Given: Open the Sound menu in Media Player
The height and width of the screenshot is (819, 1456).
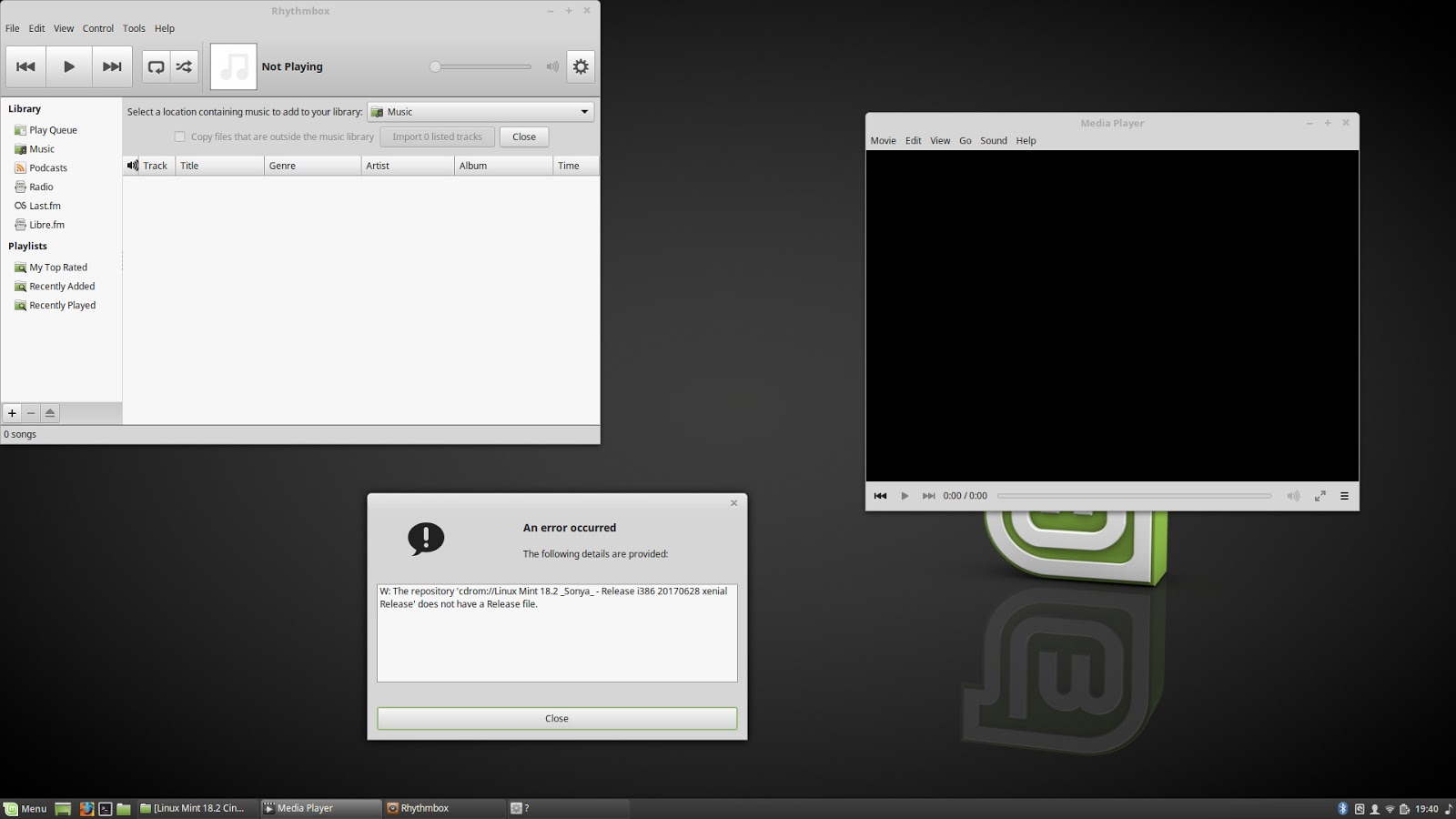Looking at the screenshot, I should 993,140.
